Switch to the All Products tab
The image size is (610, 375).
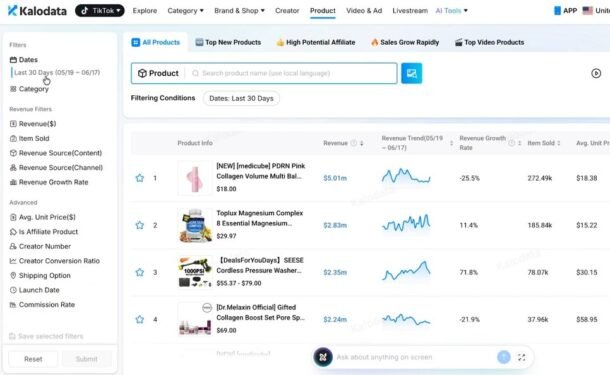[x=156, y=42]
